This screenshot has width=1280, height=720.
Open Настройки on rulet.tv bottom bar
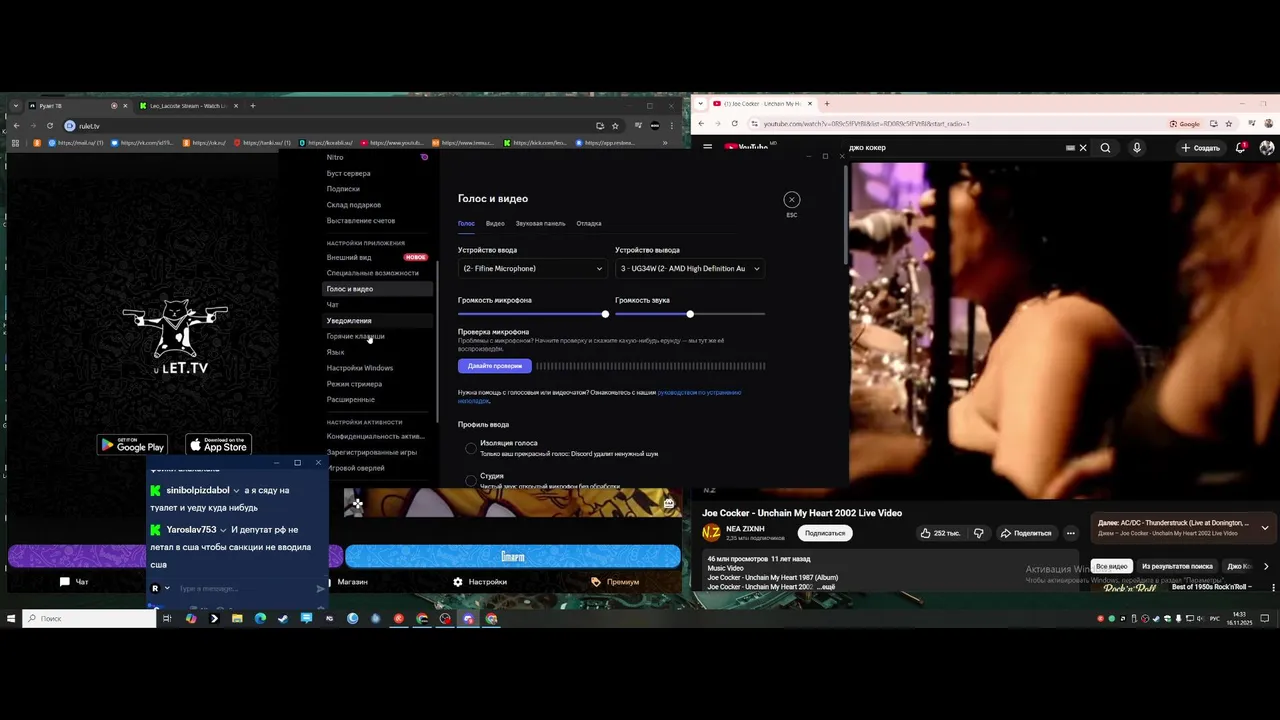(x=479, y=582)
